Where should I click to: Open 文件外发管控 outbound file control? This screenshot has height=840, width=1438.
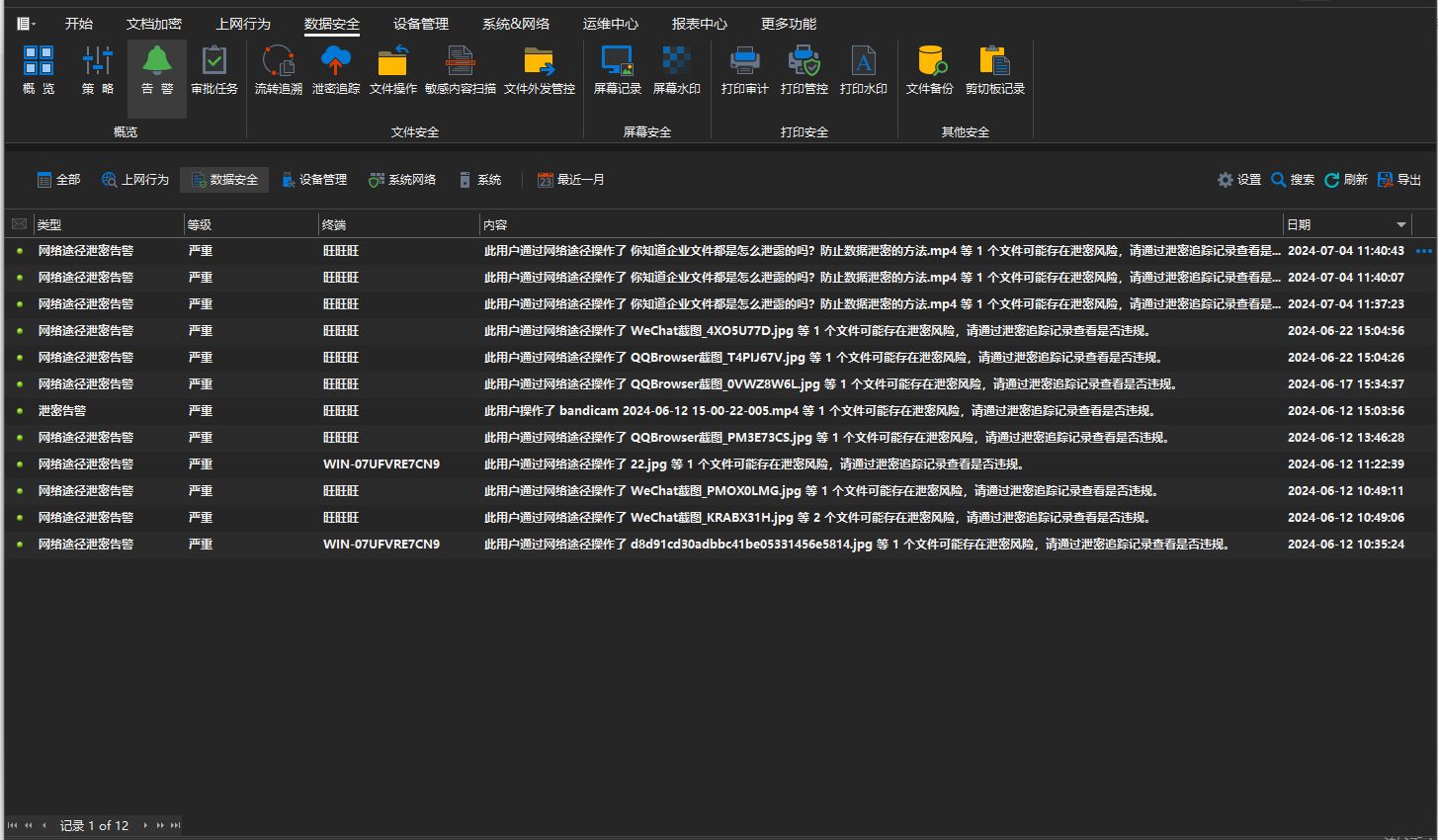540,70
